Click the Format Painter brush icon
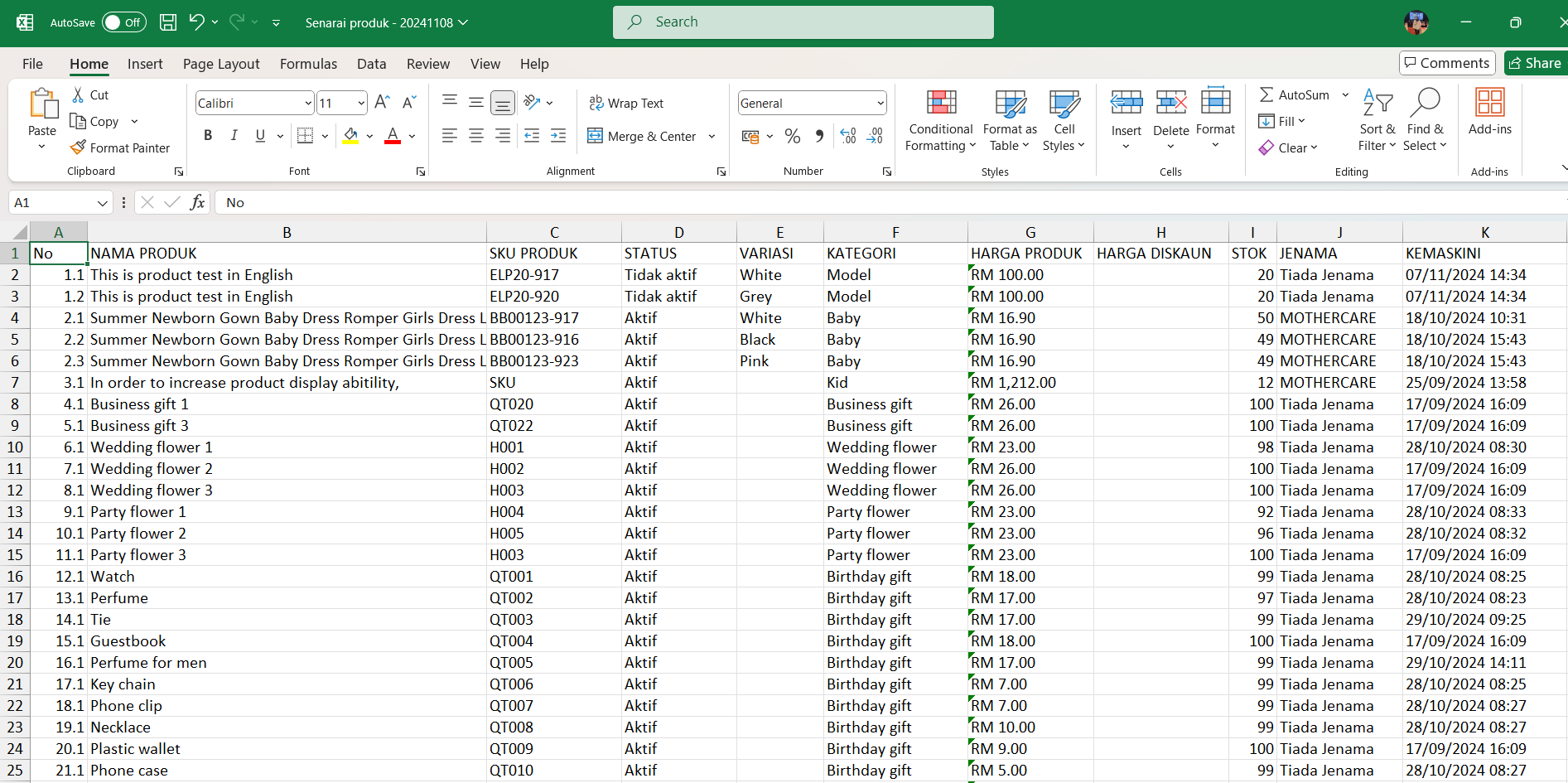 click(x=78, y=147)
